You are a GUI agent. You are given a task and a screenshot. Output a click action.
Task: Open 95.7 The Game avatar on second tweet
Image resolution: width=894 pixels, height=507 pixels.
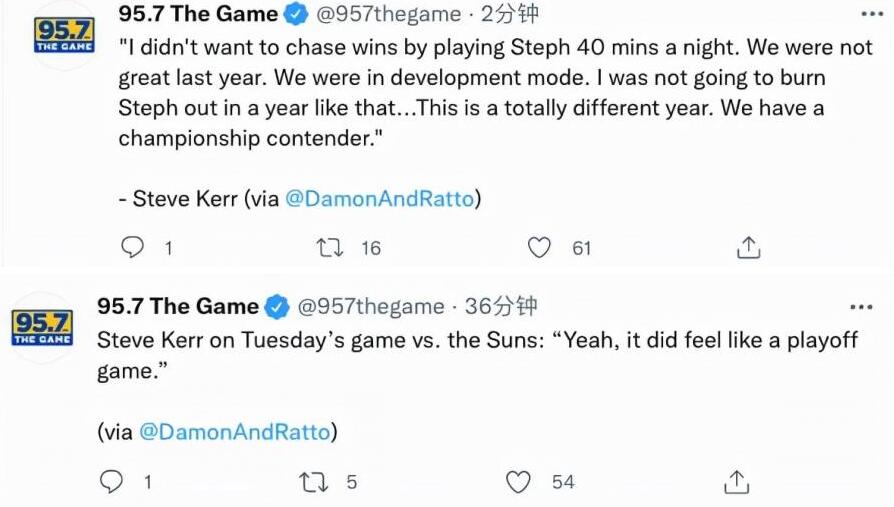click(x=42, y=326)
